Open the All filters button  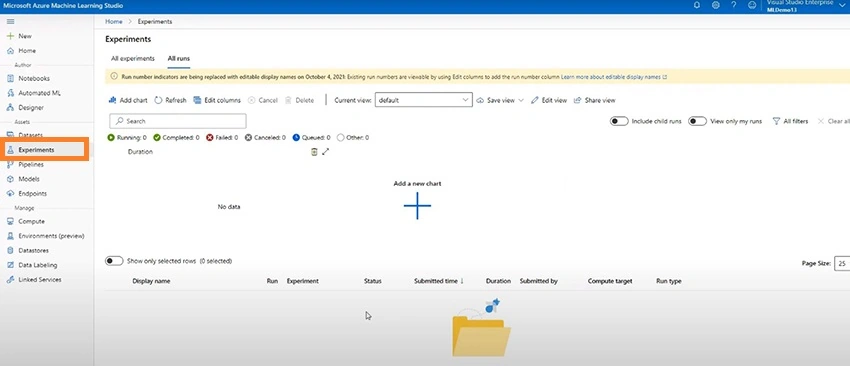coord(790,121)
